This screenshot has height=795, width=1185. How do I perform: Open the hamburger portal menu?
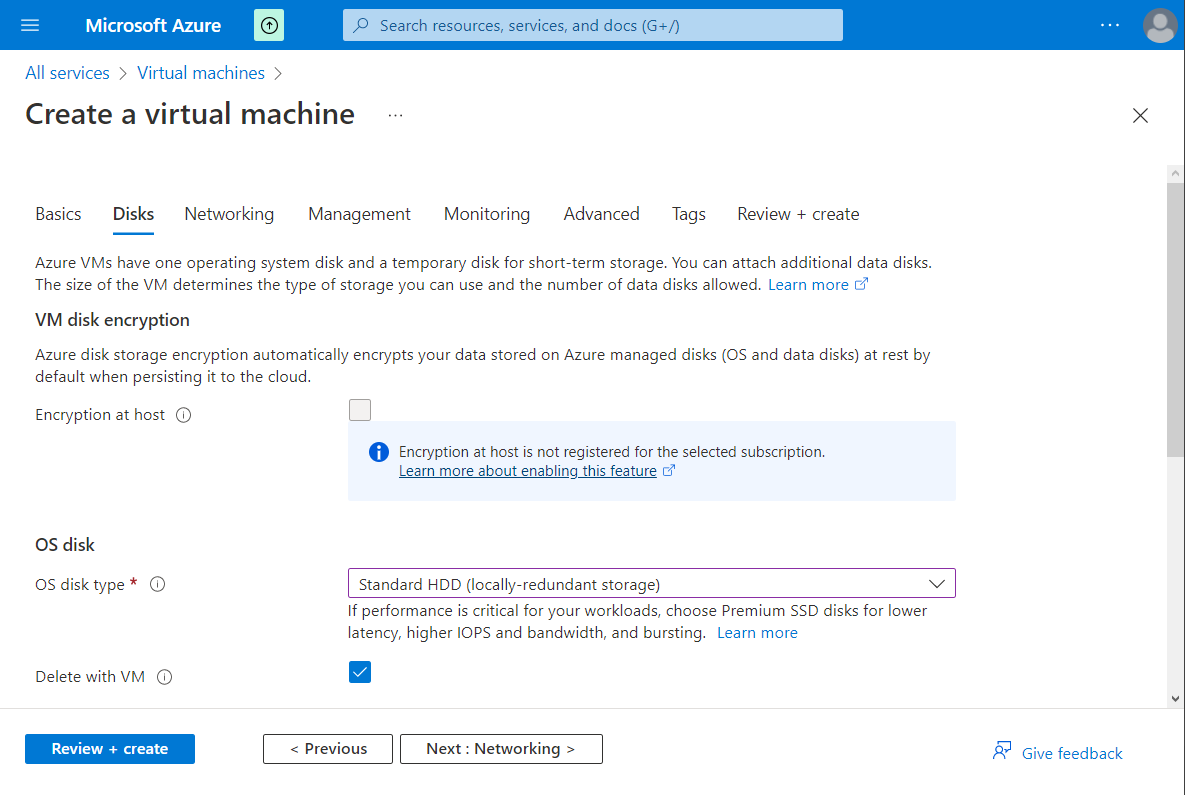pos(30,25)
